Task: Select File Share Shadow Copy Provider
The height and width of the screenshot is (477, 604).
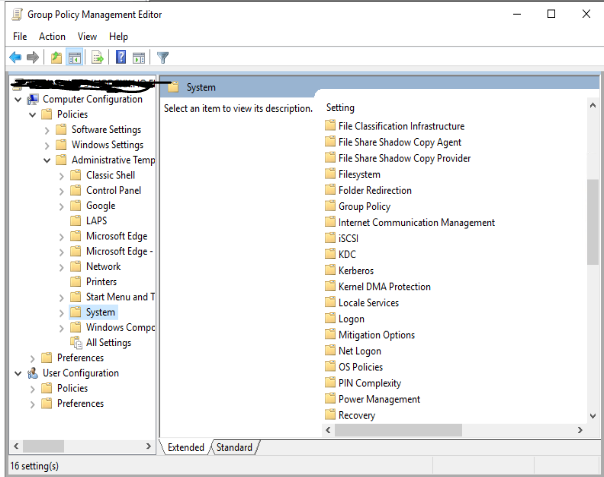Action: tap(404, 158)
